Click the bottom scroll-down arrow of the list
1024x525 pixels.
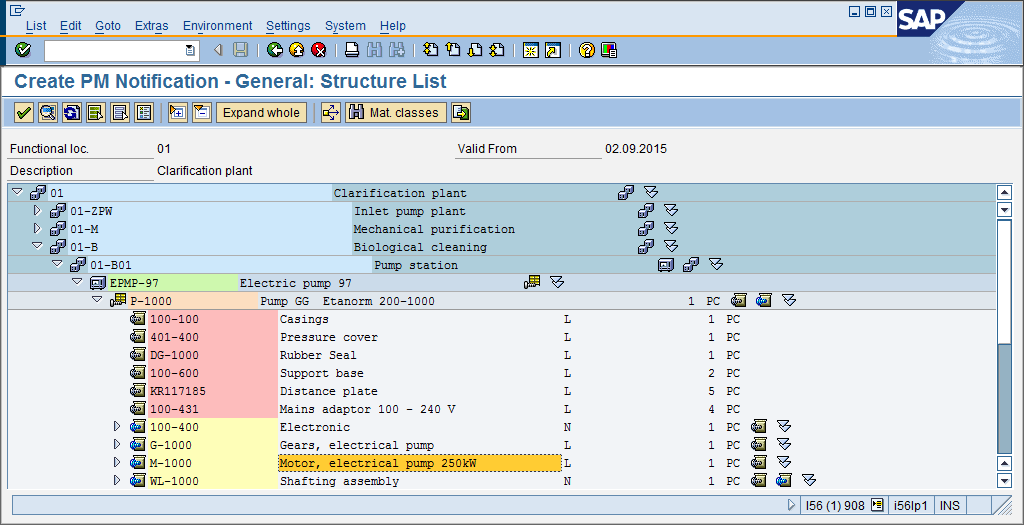pyautogui.click(x=1004, y=481)
